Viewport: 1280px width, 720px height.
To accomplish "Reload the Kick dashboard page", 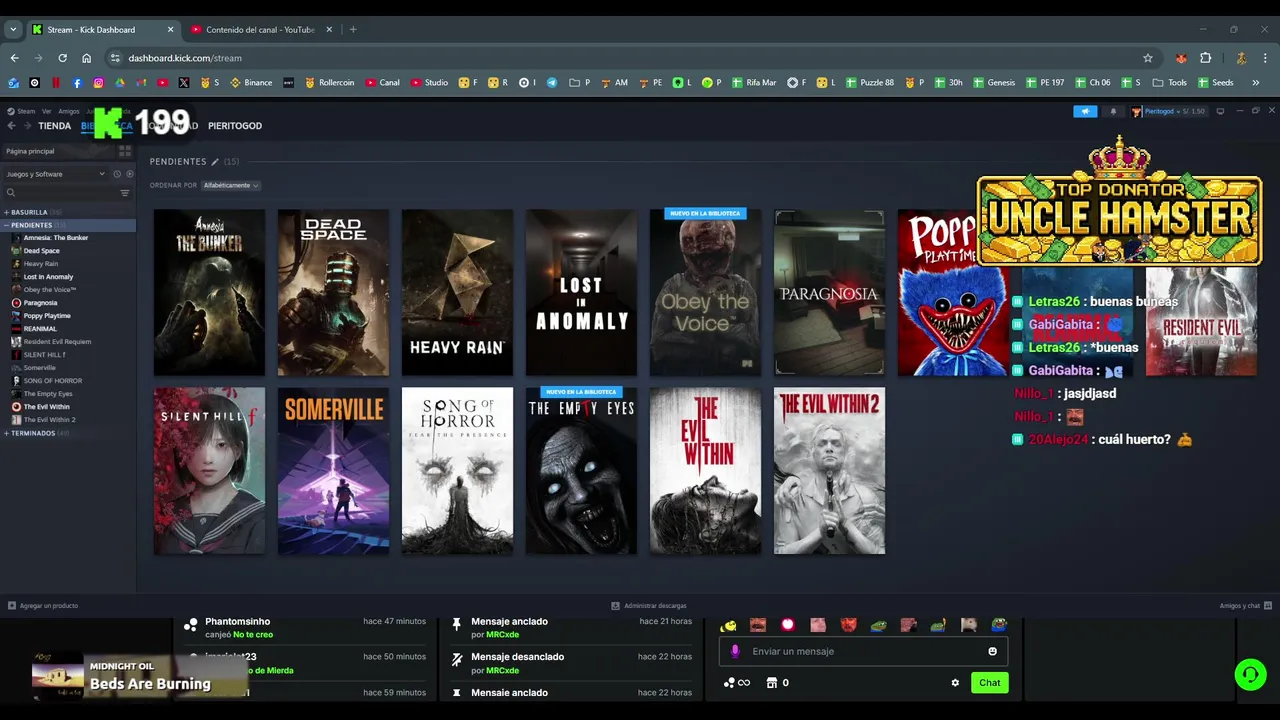I will 62,58.
